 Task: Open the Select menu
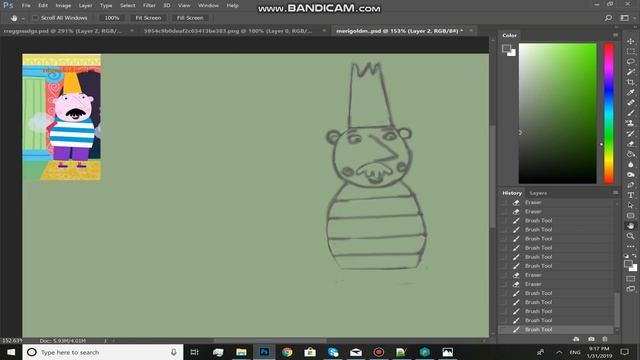pos(127,5)
